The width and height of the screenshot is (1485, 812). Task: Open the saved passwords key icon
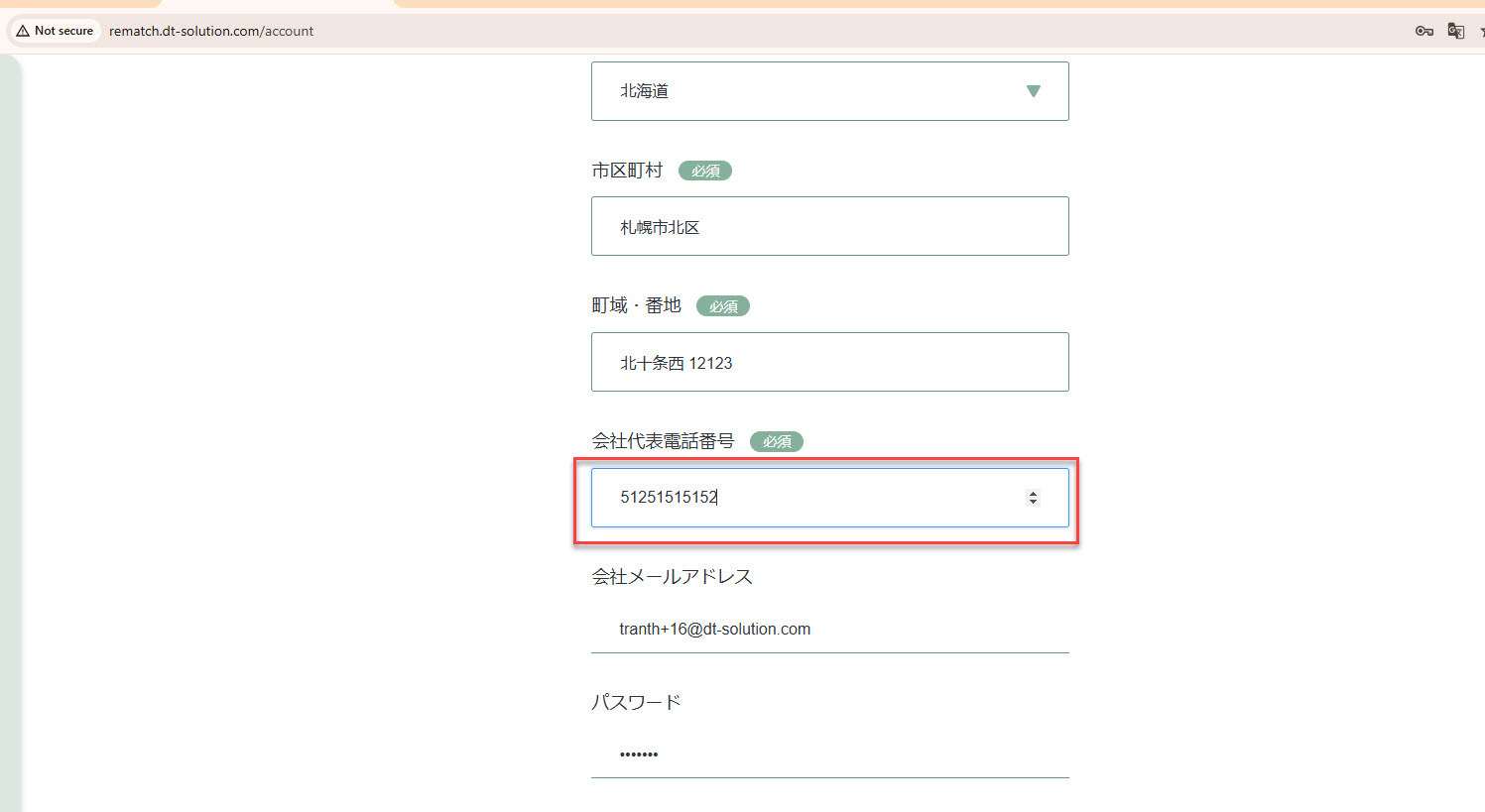[1423, 31]
